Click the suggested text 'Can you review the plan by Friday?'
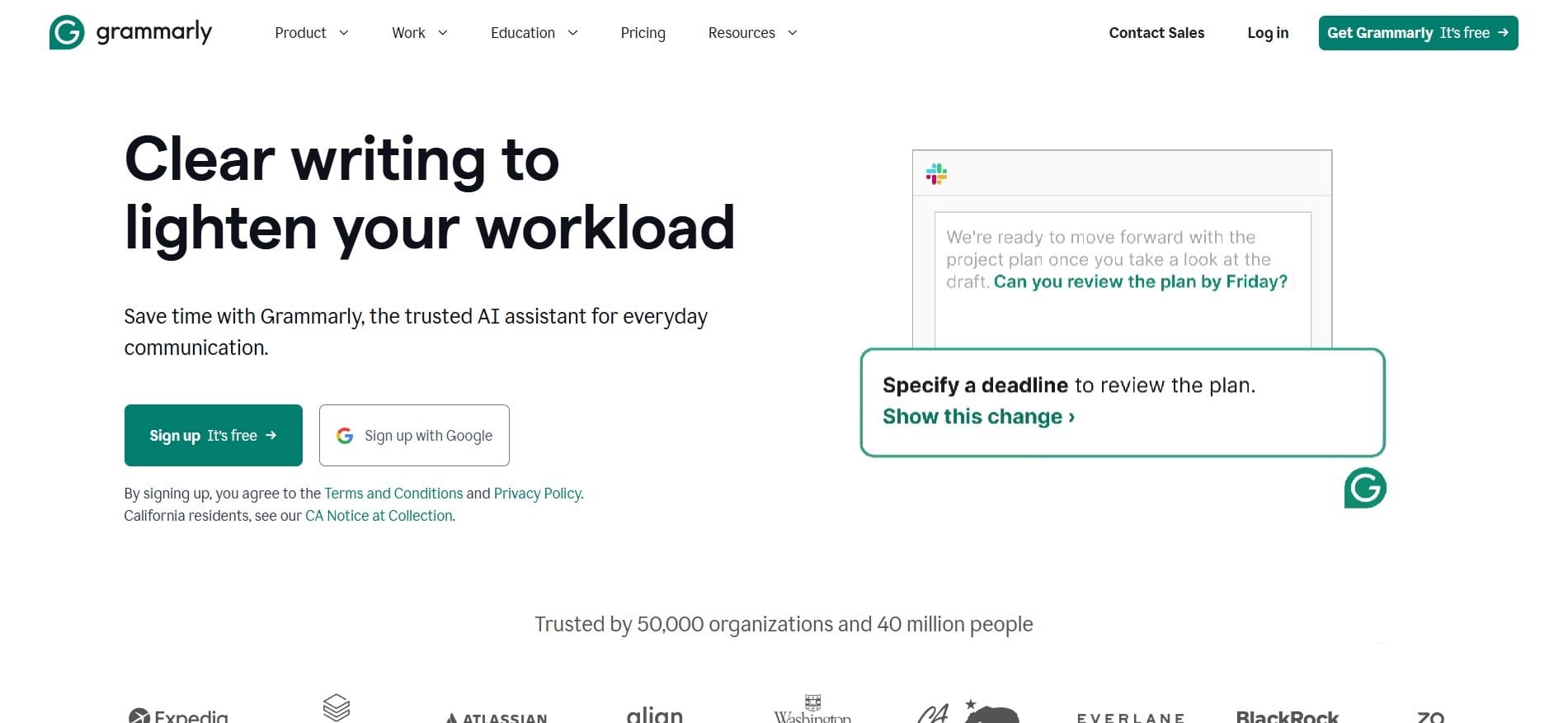Screen dimensions: 1568x723 pos(1141,281)
